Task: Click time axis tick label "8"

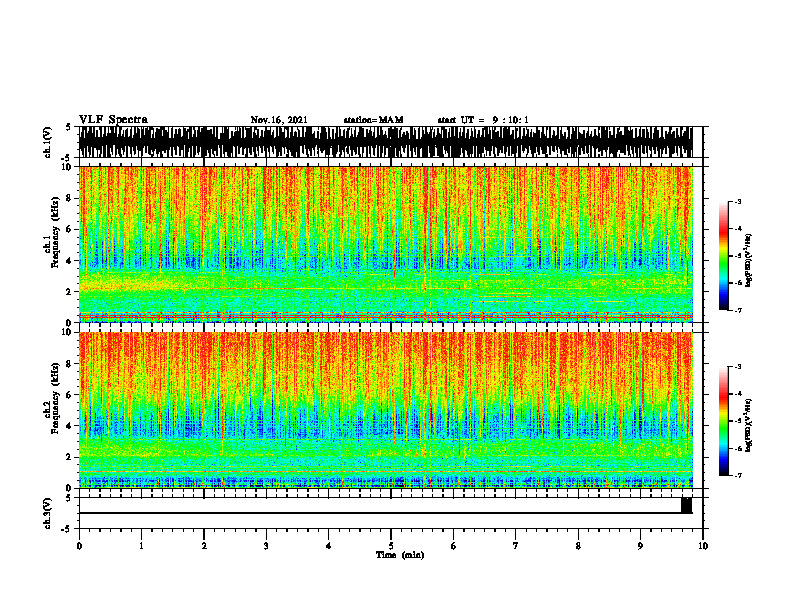Action: click(578, 546)
